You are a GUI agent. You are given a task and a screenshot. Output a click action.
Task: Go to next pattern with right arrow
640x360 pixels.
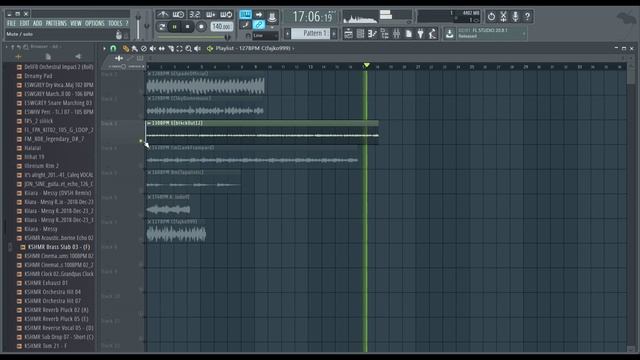[334, 33]
